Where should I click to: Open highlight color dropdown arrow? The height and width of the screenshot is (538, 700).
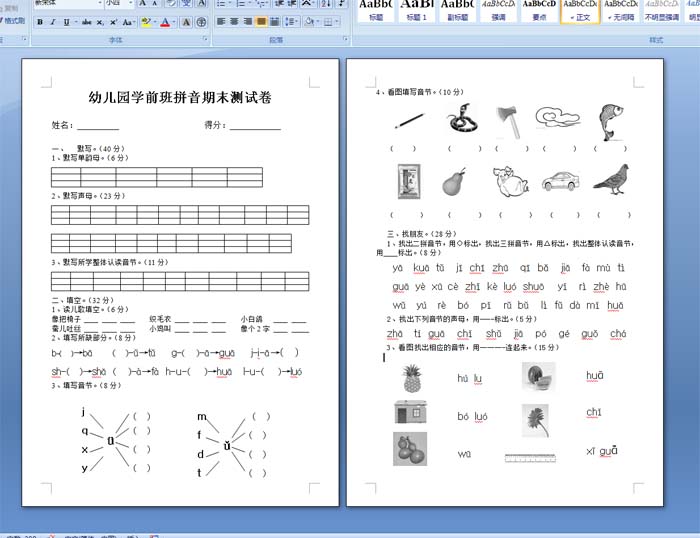[x=154, y=22]
